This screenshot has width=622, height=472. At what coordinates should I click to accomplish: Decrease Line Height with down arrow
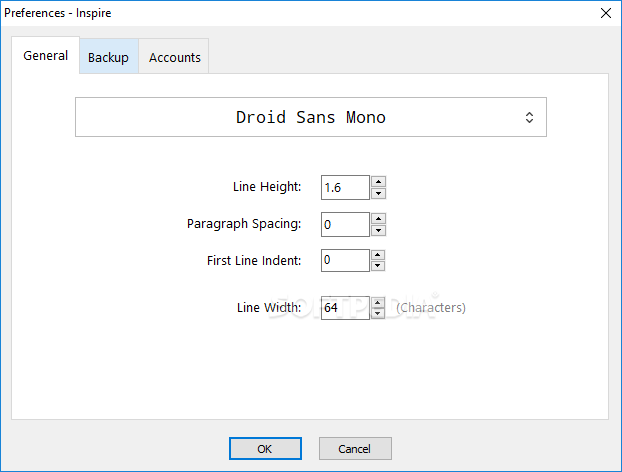click(378, 194)
